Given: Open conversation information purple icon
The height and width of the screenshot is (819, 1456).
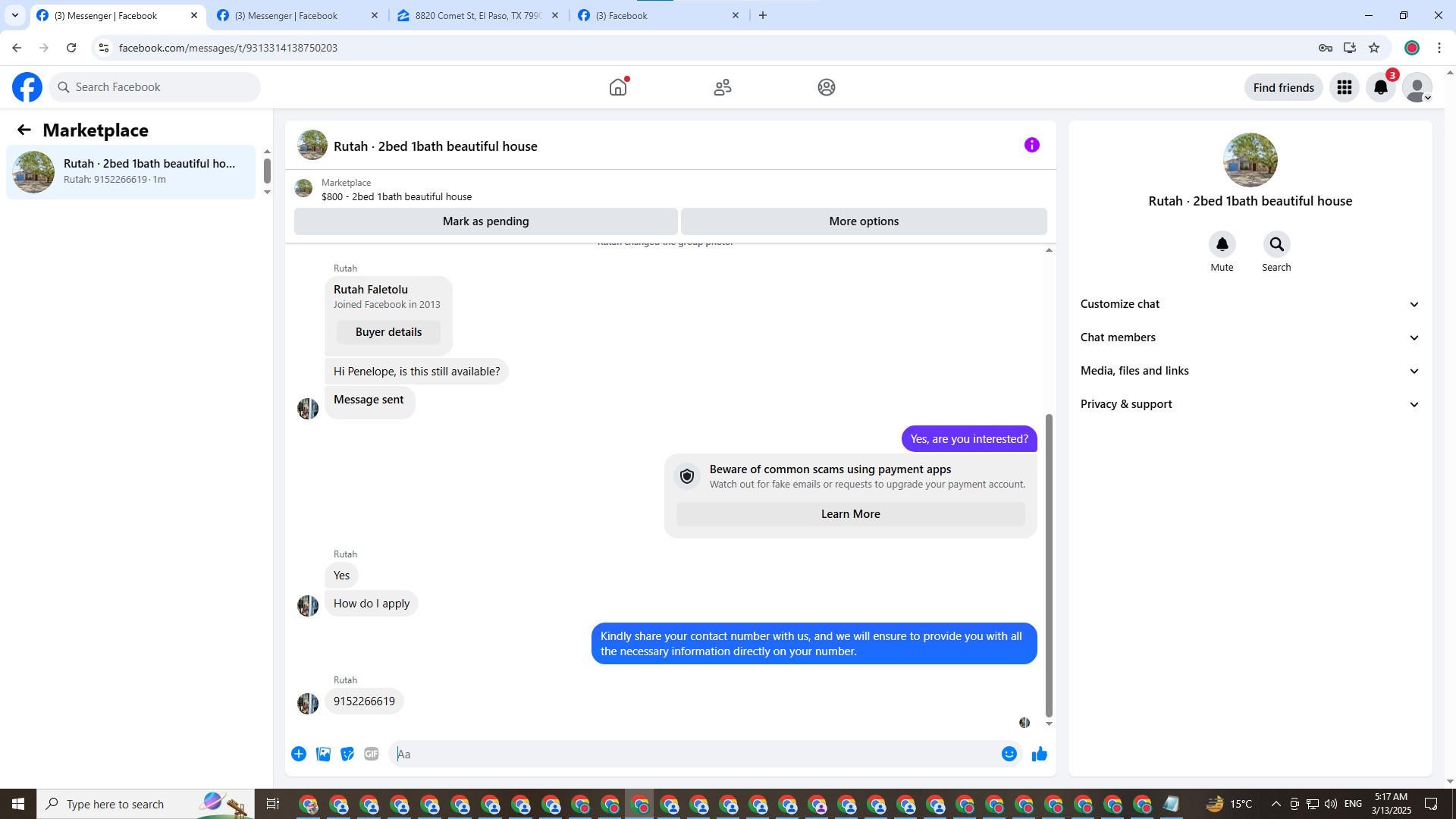Looking at the screenshot, I should pyautogui.click(x=1032, y=145).
